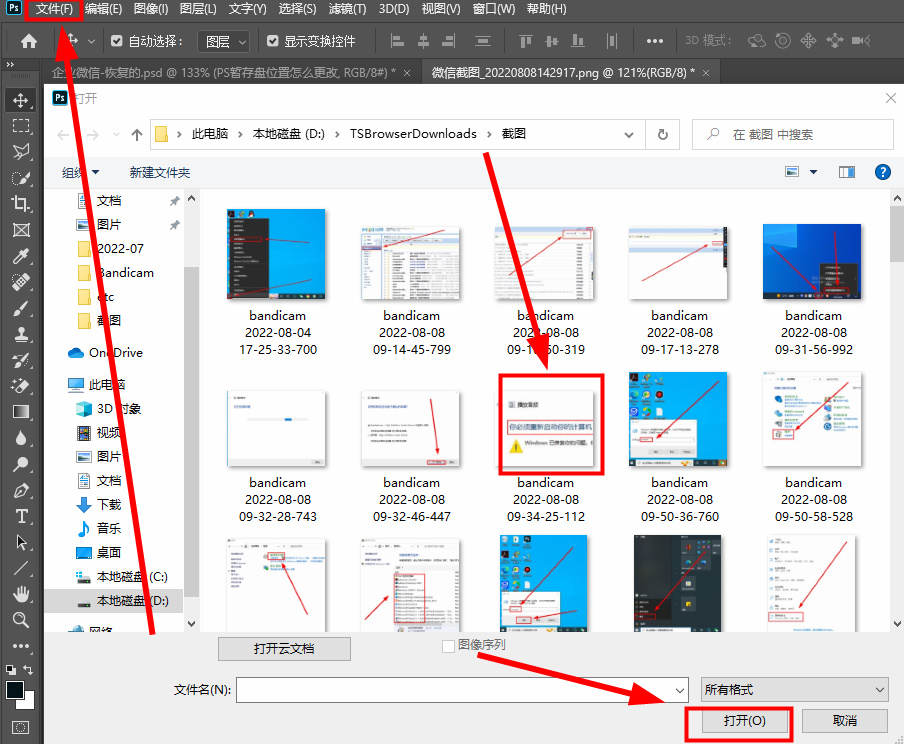This screenshot has height=744, width=904.
Task: Enable the 图像序列 checkbox
Action: click(448, 646)
